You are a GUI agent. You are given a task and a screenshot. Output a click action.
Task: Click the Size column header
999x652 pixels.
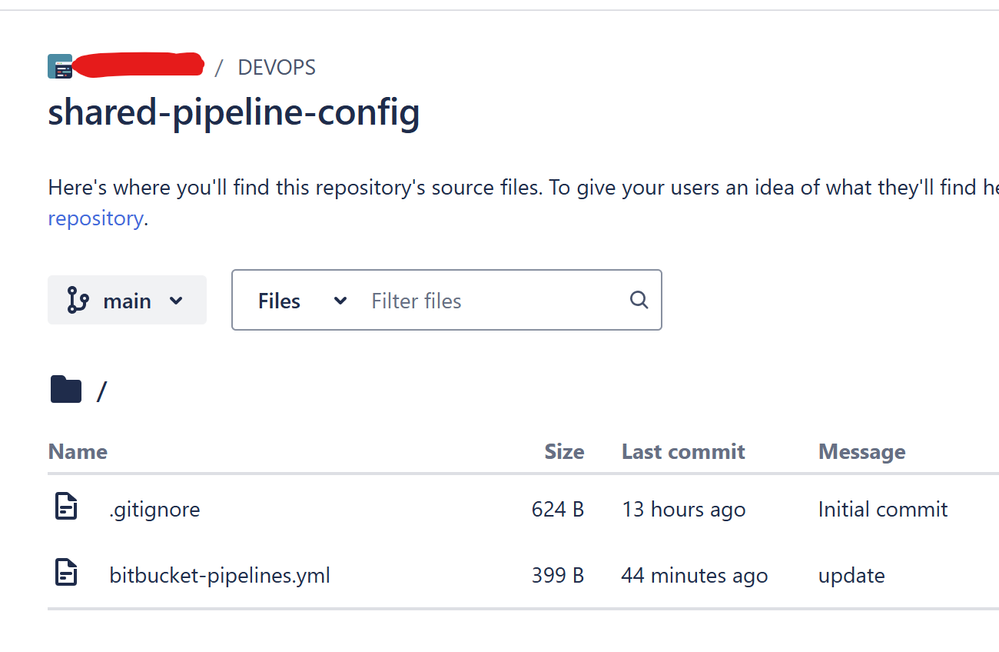click(564, 452)
